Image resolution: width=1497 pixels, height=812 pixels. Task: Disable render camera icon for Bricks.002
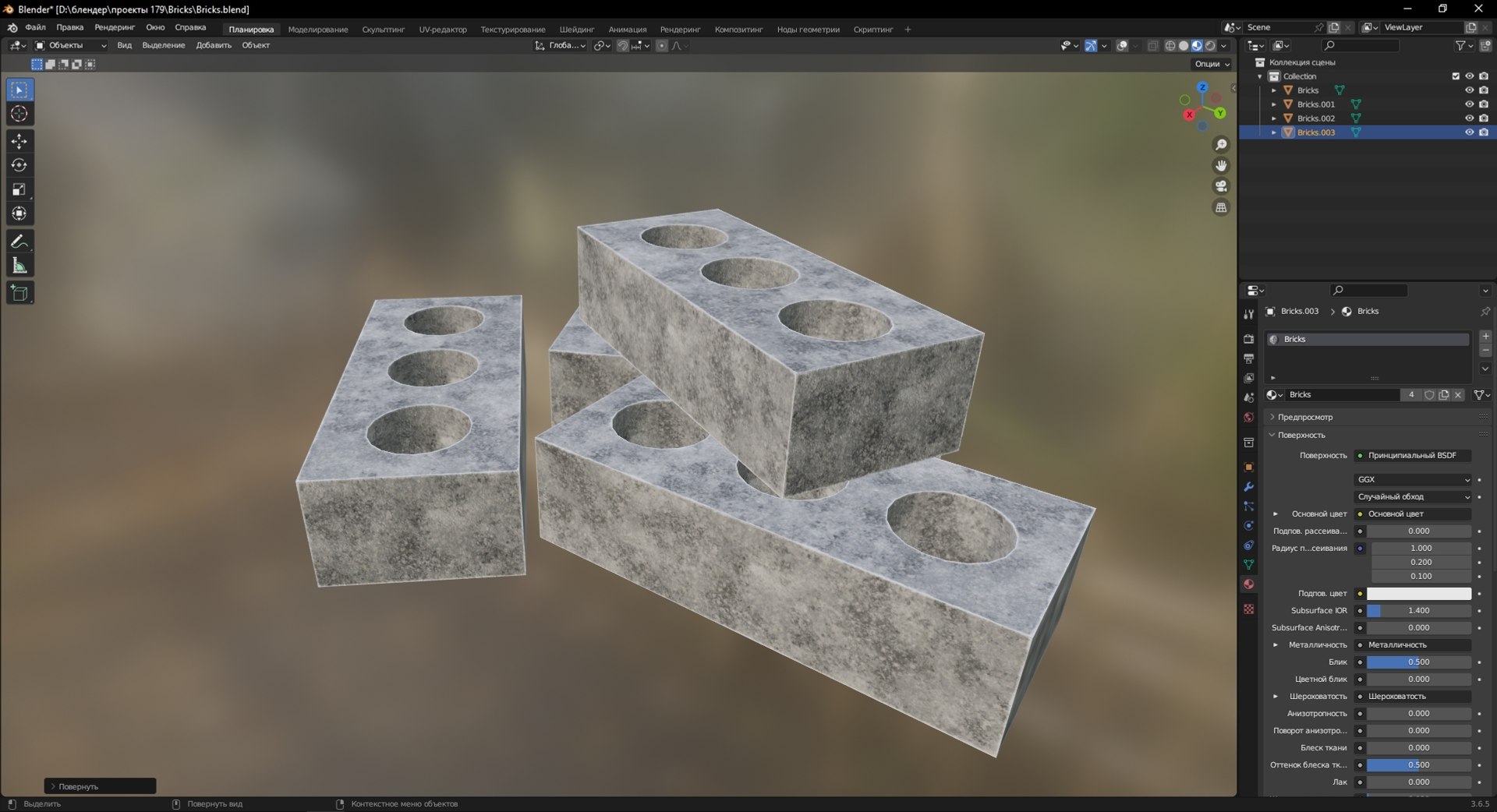click(1484, 118)
